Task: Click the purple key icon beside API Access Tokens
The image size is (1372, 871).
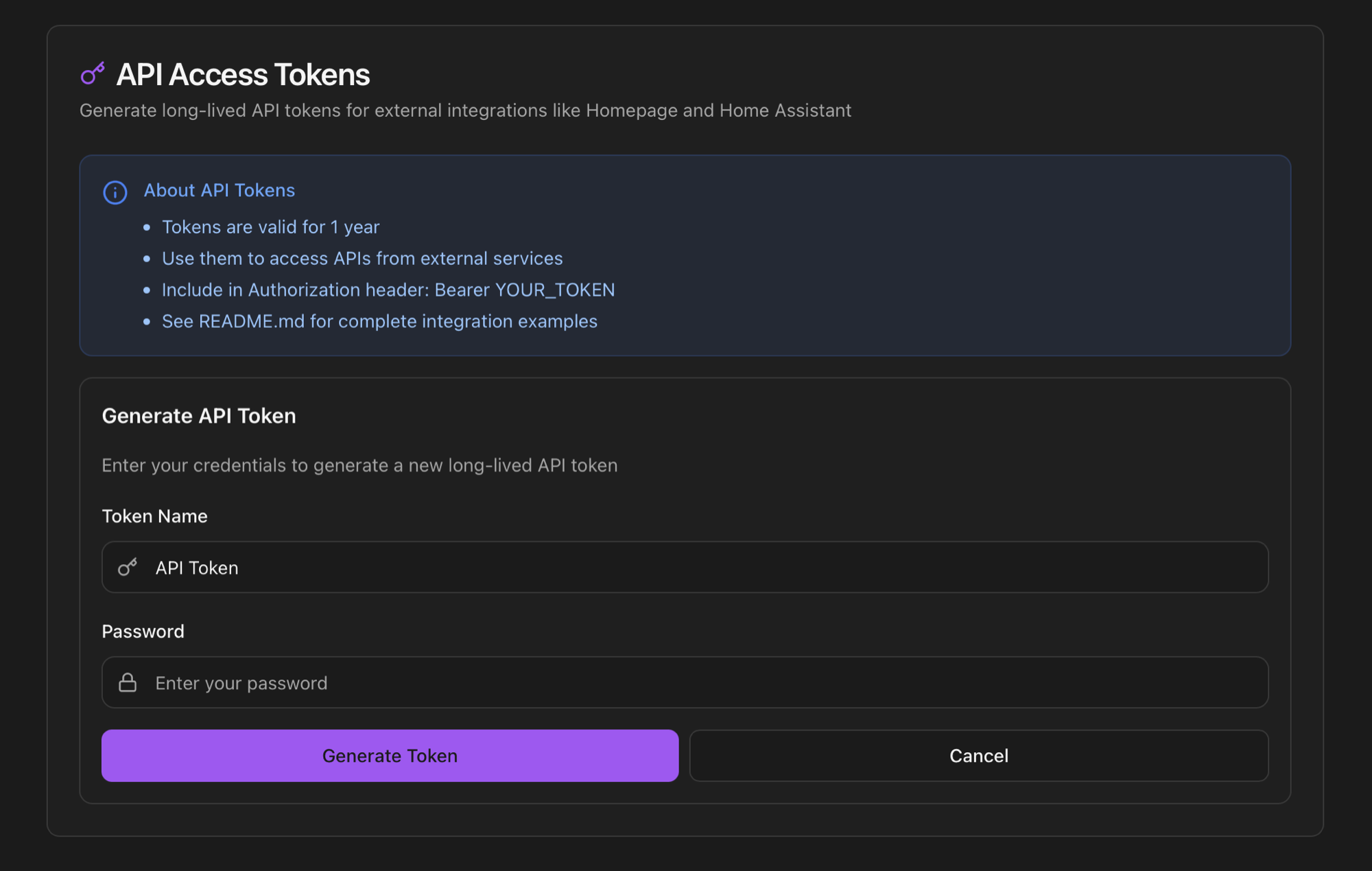Action: click(x=93, y=73)
